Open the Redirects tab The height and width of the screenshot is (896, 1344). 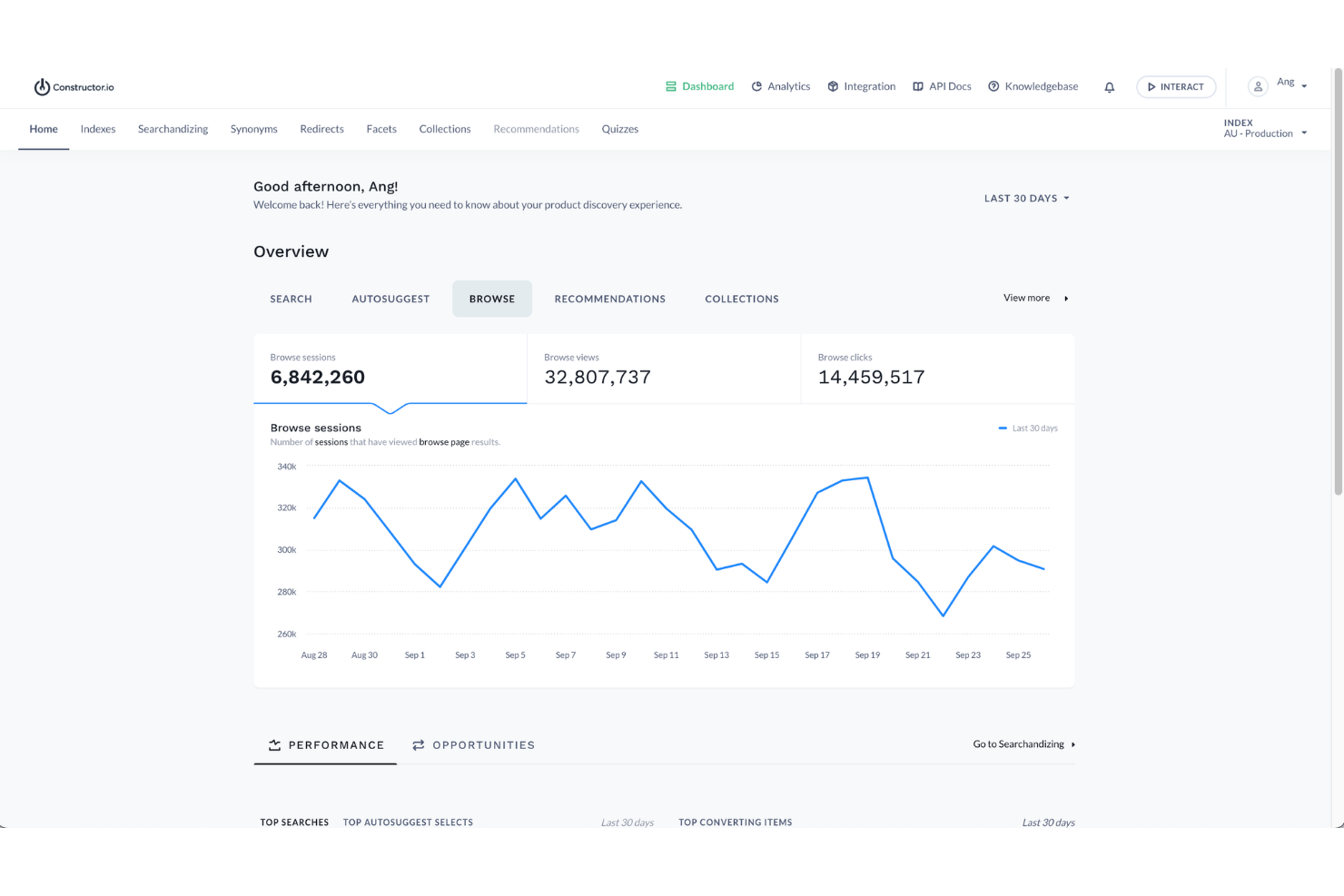pyautogui.click(x=321, y=129)
